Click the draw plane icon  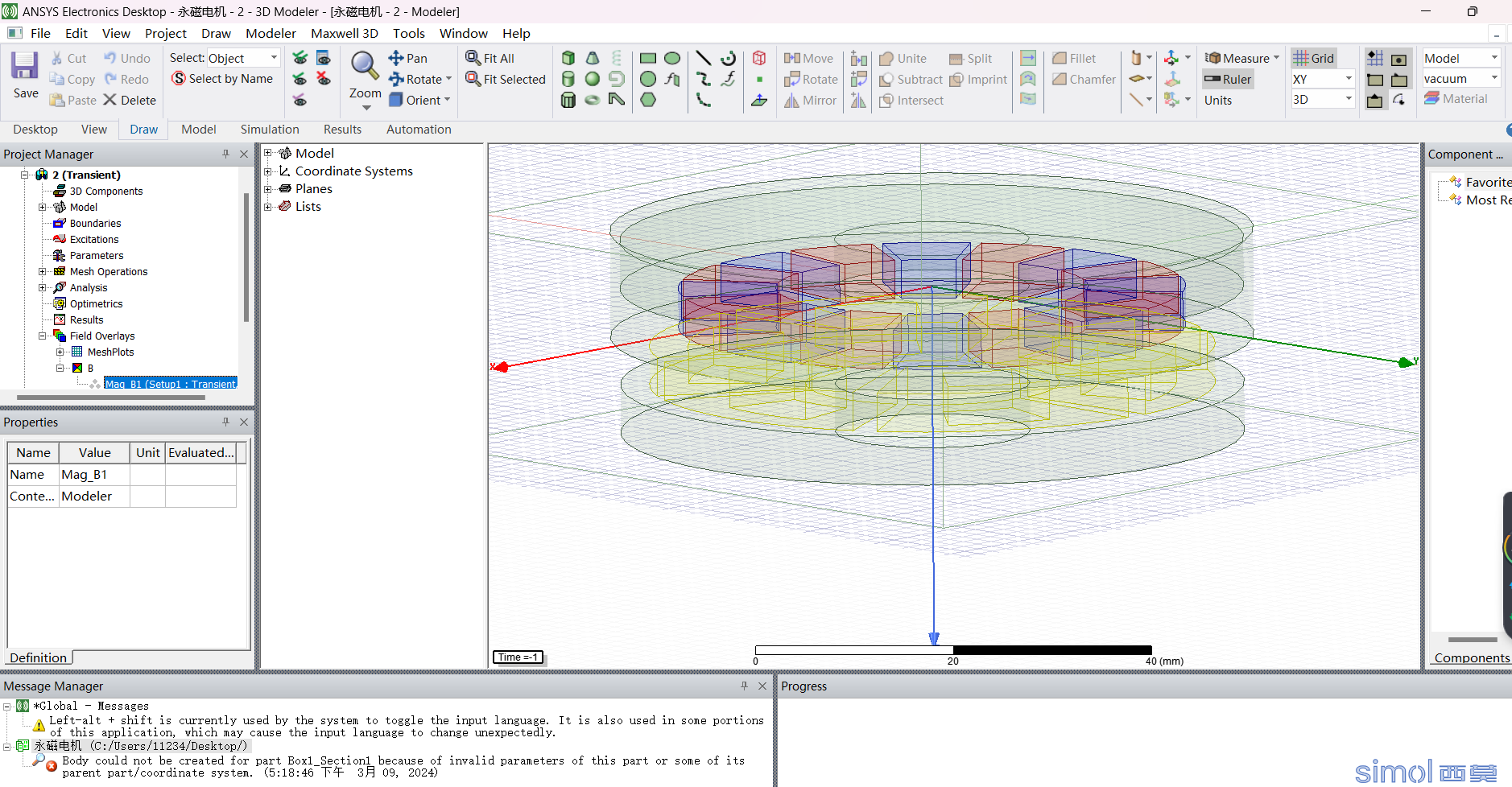[x=759, y=100]
